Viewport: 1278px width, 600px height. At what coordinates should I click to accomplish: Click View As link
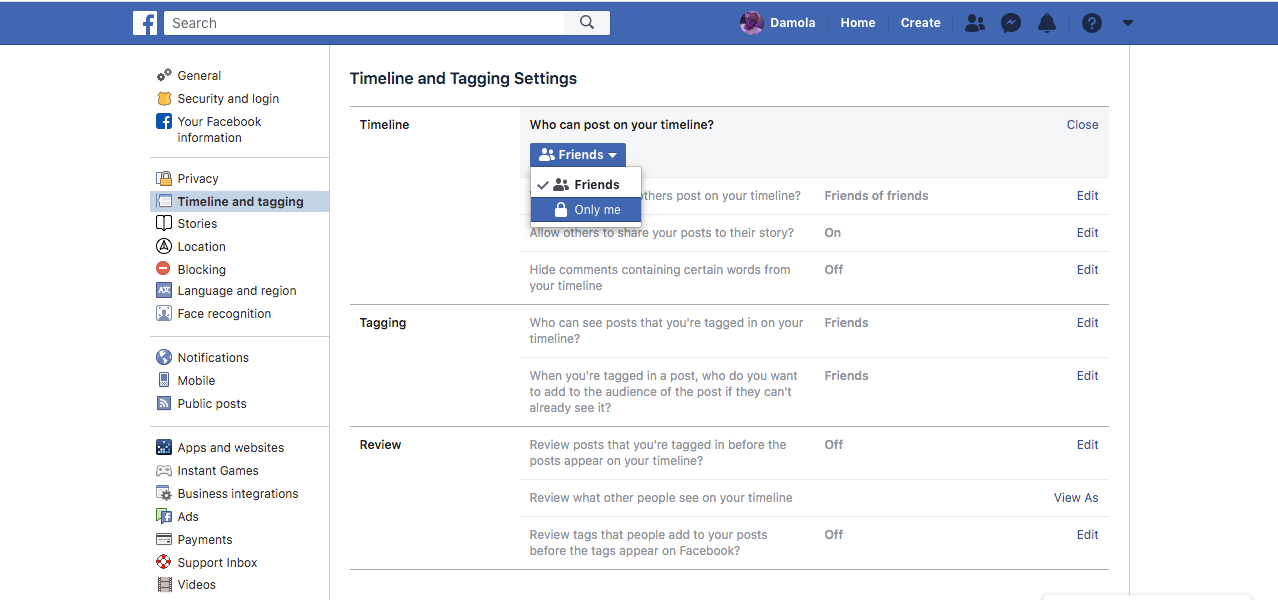click(1076, 498)
